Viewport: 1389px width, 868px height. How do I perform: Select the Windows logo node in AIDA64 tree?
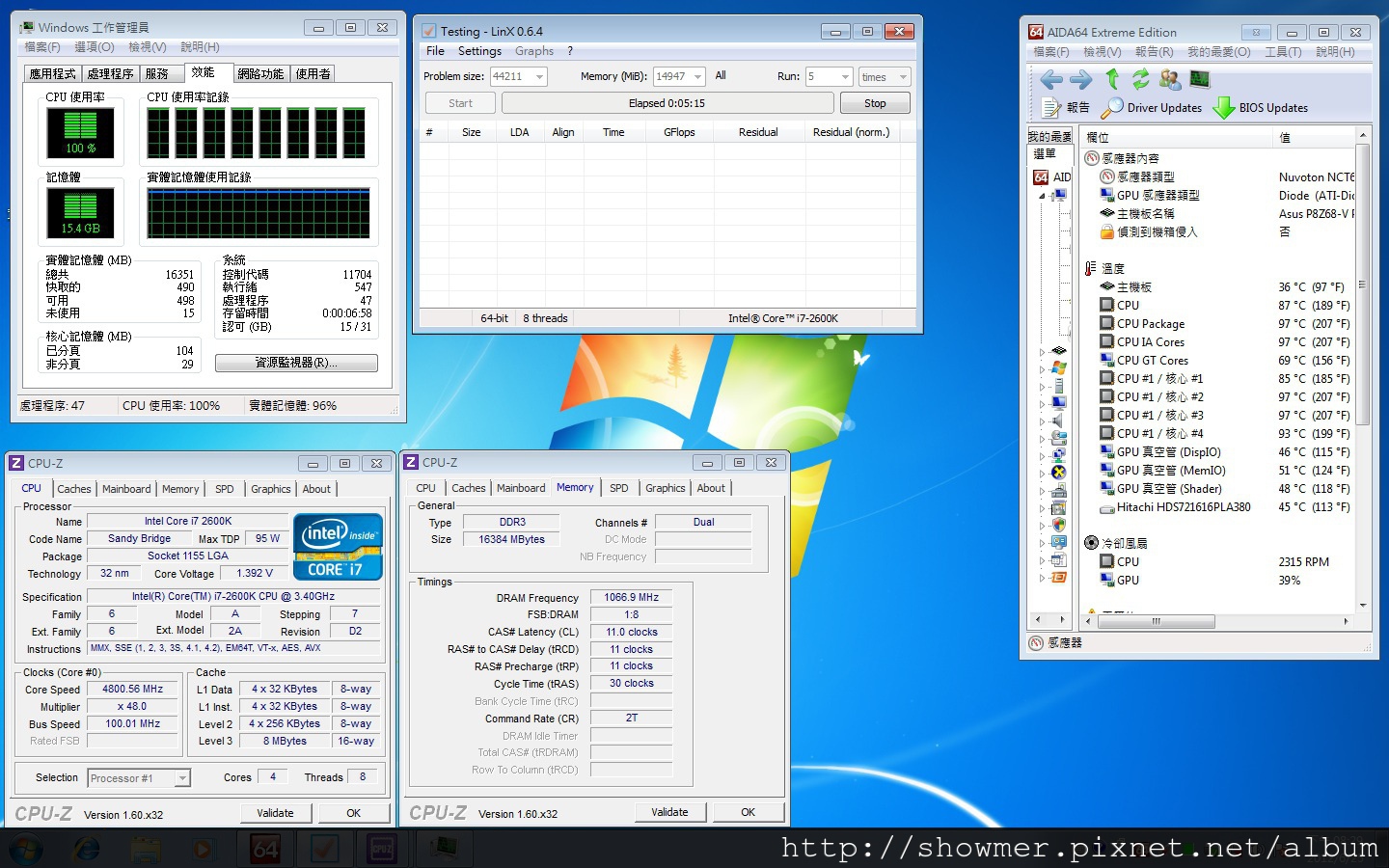(x=1059, y=367)
